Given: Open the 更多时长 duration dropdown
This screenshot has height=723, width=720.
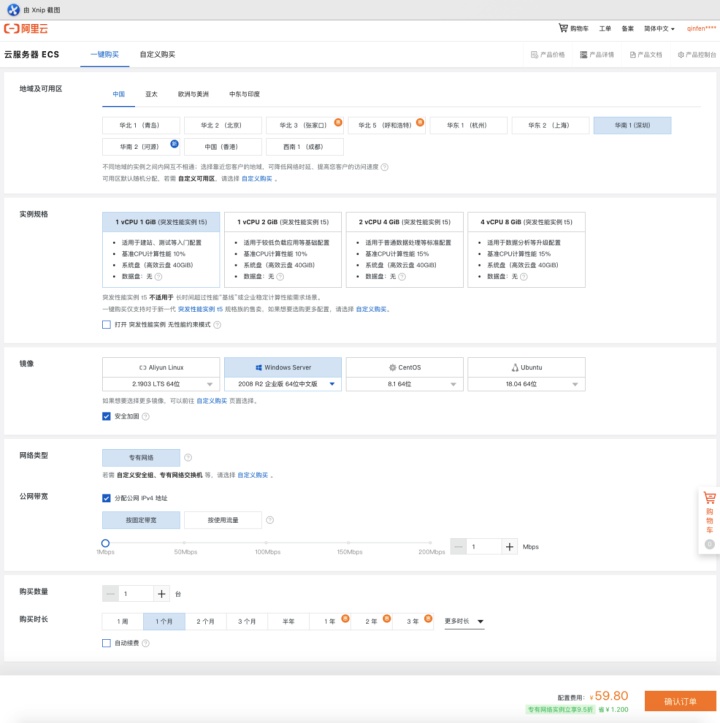Looking at the screenshot, I should (x=464, y=622).
